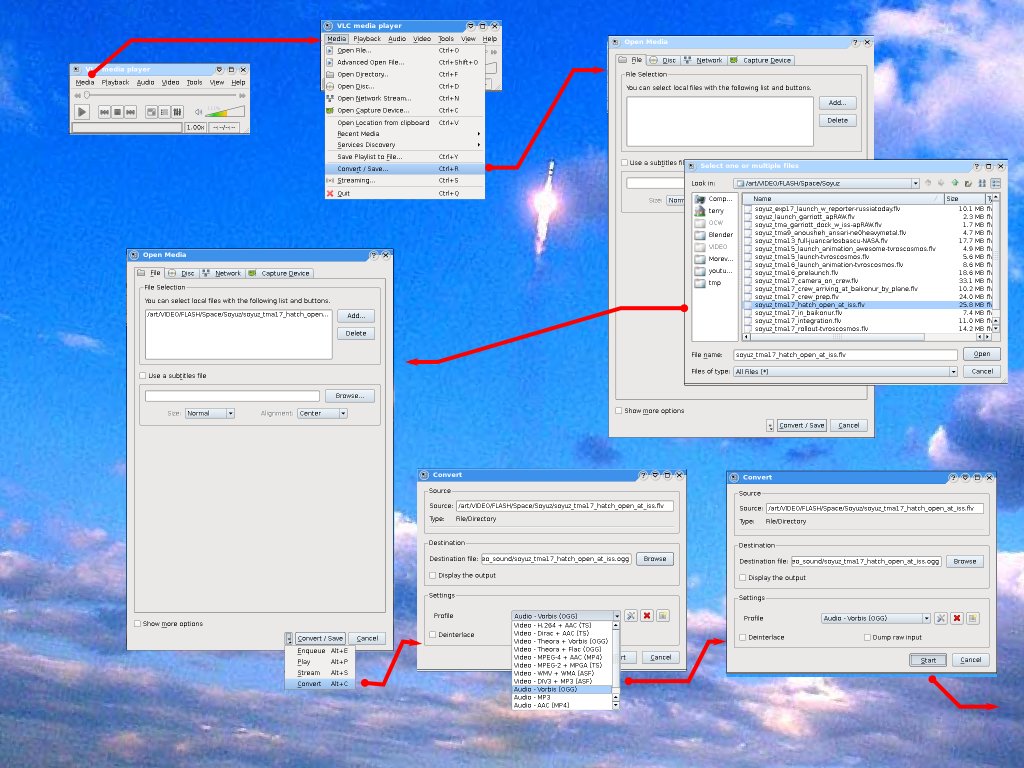The height and width of the screenshot is (768, 1024).
Task: Check Show more options in Open Media behind file chooser
Action: tap(619, 411)
